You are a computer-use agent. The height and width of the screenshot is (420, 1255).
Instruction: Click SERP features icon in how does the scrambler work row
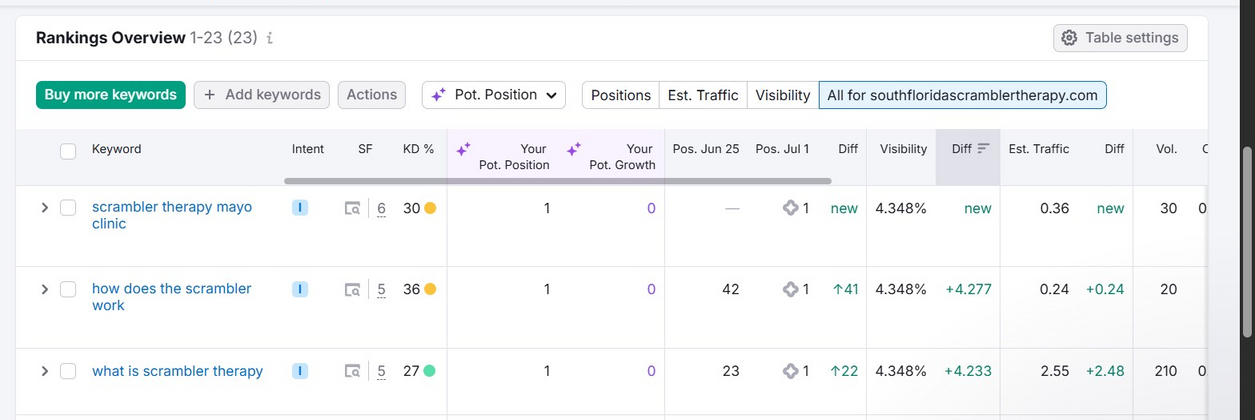pyautogui.click(x=352, y=290)
